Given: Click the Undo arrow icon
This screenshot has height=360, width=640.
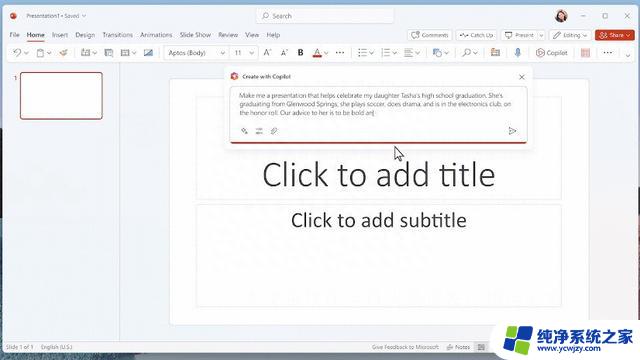Looking at the screenshot, I should (x=17, y=53).
